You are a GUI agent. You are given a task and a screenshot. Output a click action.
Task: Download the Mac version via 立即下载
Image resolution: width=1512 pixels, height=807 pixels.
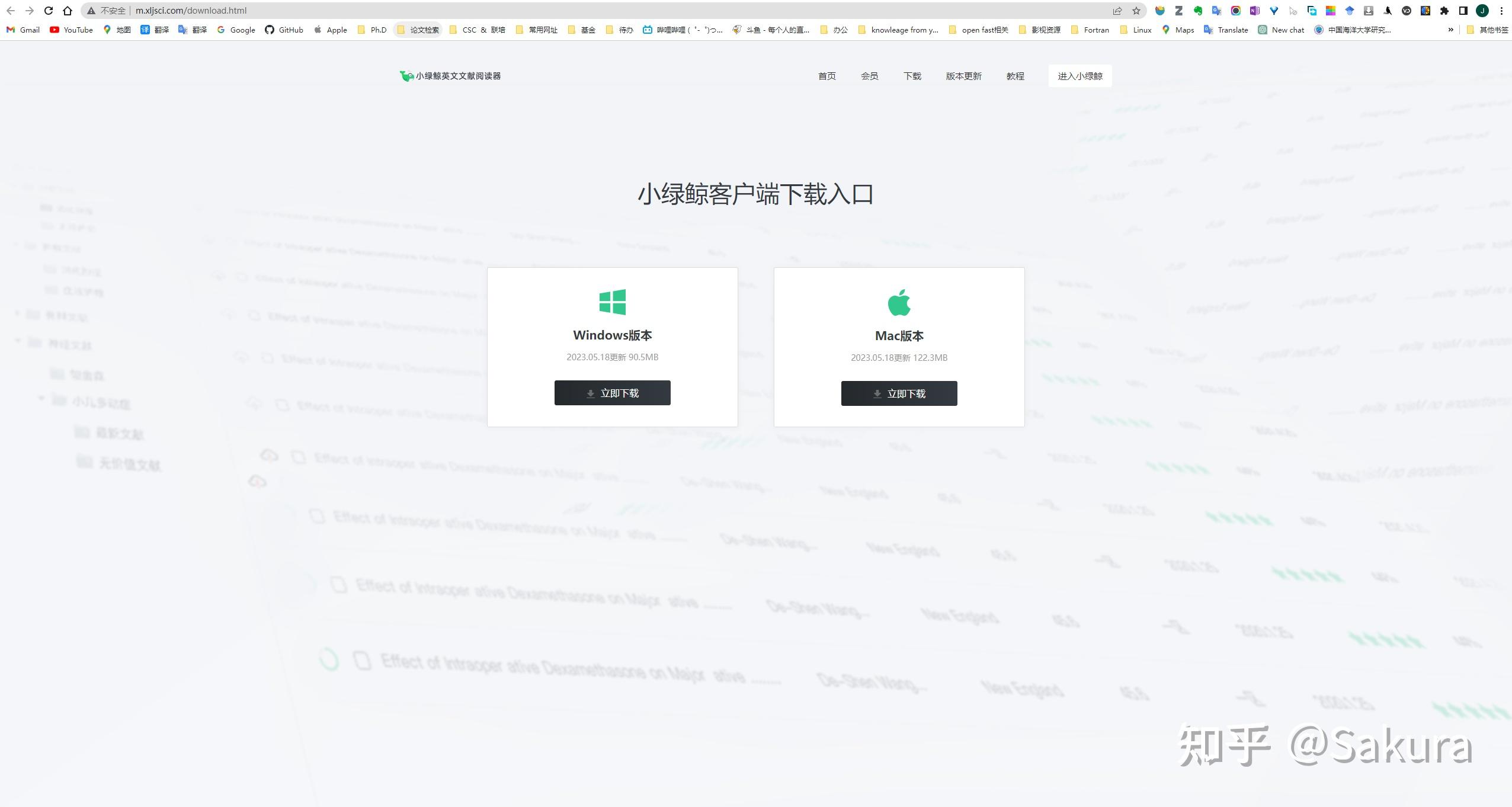(899, 393)
